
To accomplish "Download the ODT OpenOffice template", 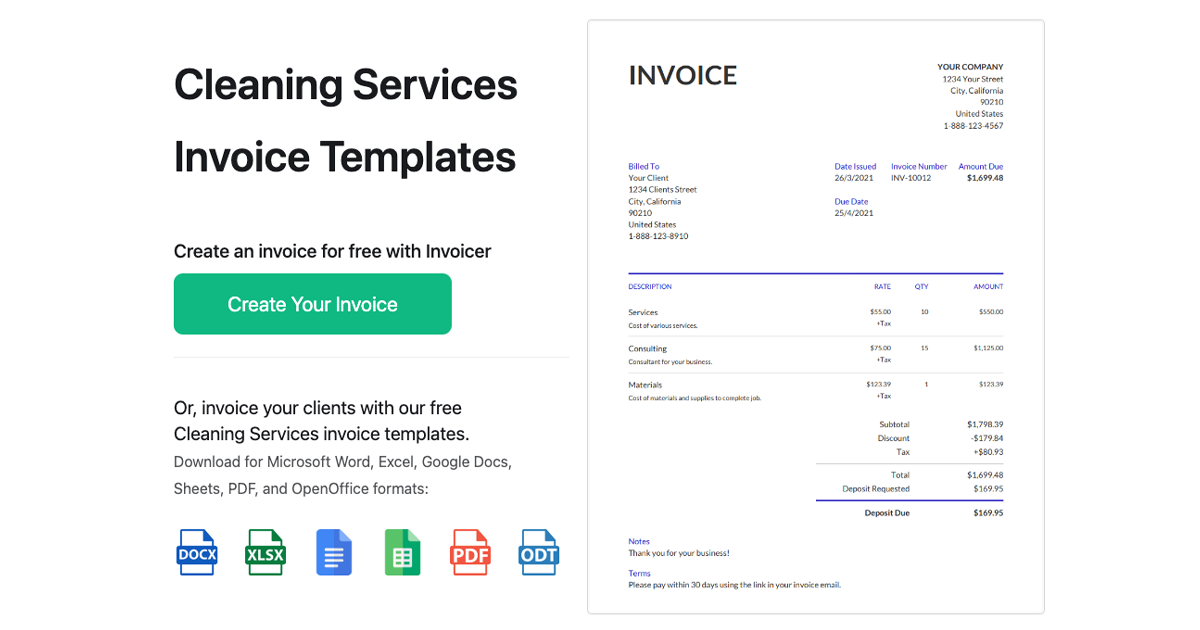I will point(538,552).
